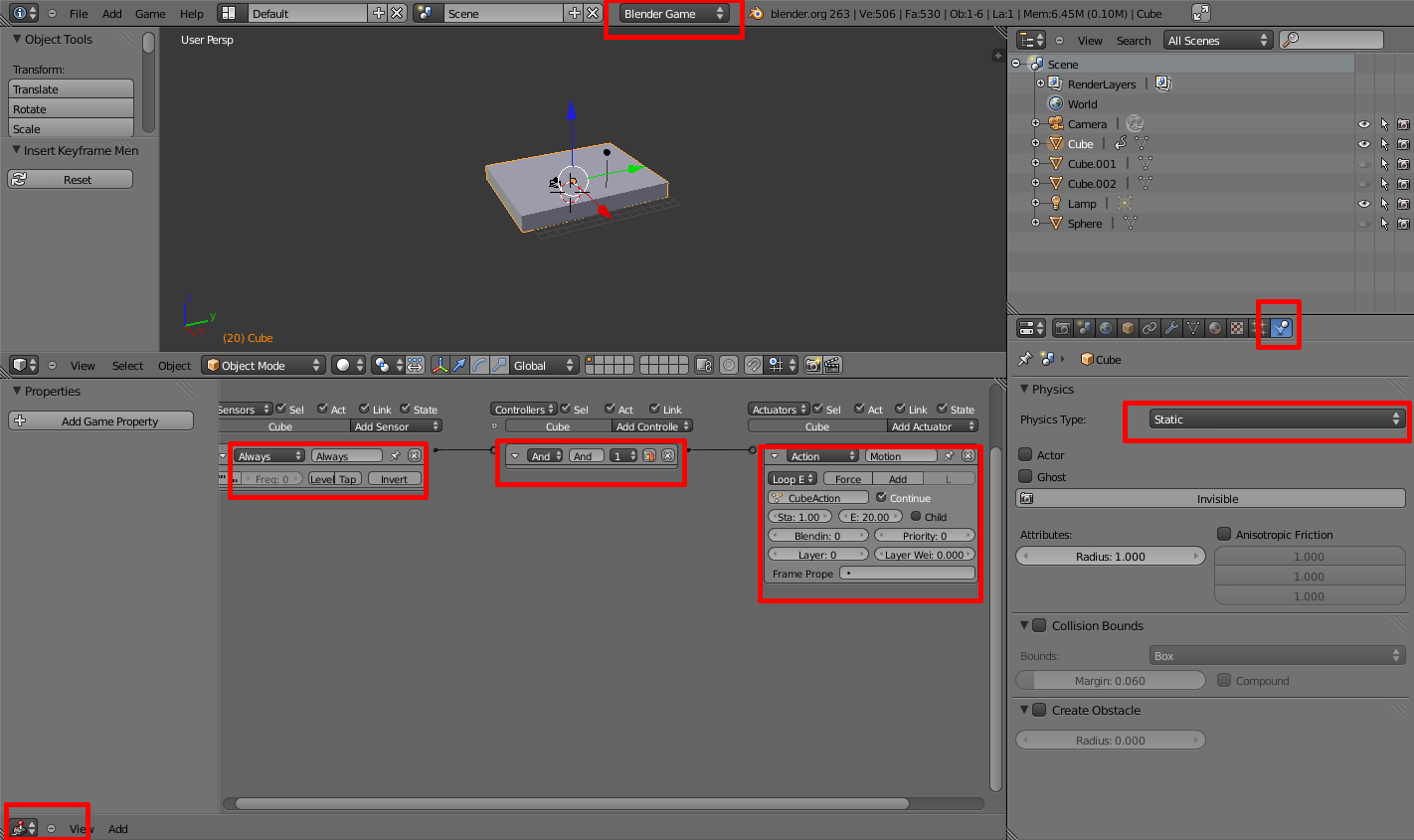Screen dimensions: 1414x840
Task: Toggle the 3D manipulator widget icon
Action: pyautogui.click(x=440, y=365)
